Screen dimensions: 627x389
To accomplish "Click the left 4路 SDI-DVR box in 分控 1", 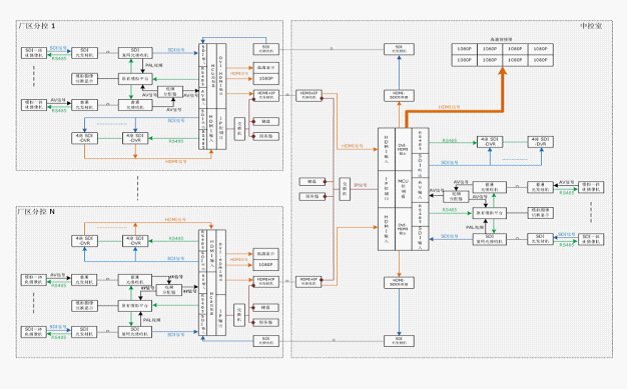I will [x=84, y=138].
